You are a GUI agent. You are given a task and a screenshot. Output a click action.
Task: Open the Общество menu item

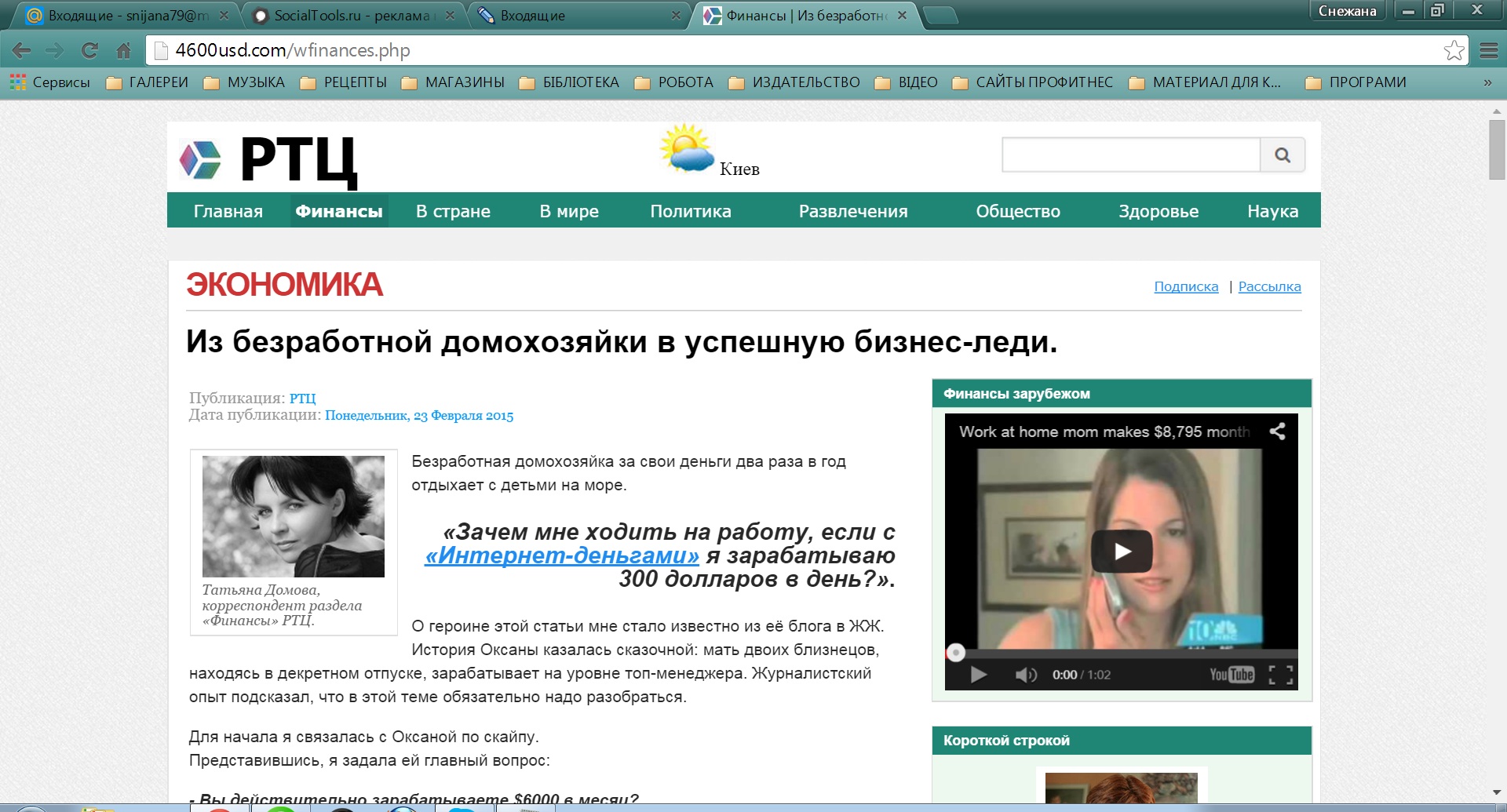point(1018,211)
